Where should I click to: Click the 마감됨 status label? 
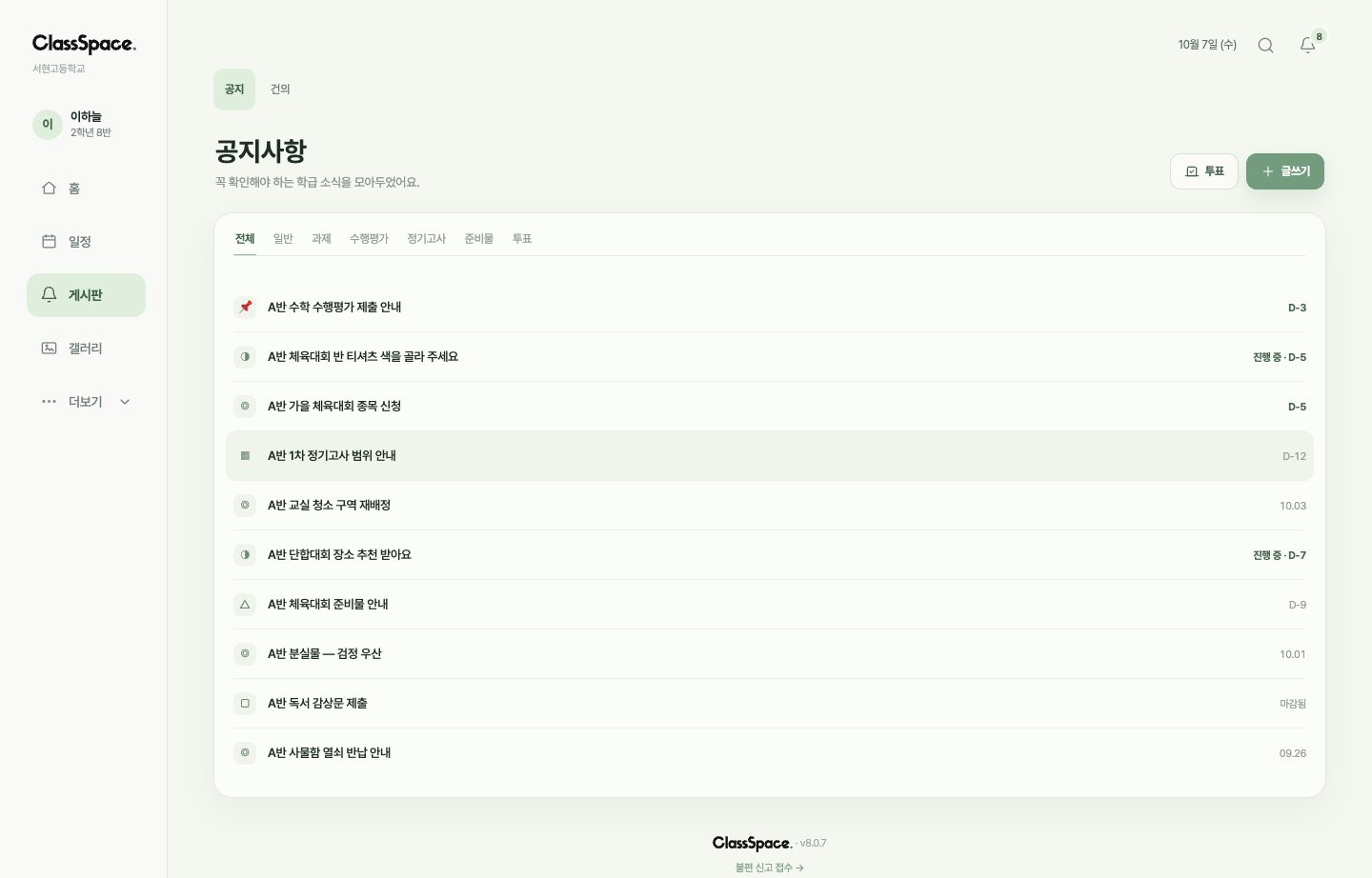(1293, 704)
